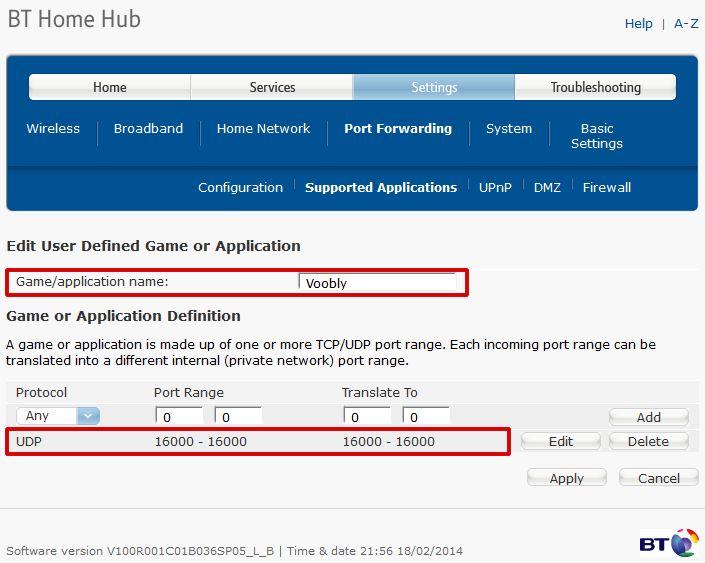Screen dimensions: 705x563
Task: Delete the UDP 16000 port rule
Action: pos(649,441)
